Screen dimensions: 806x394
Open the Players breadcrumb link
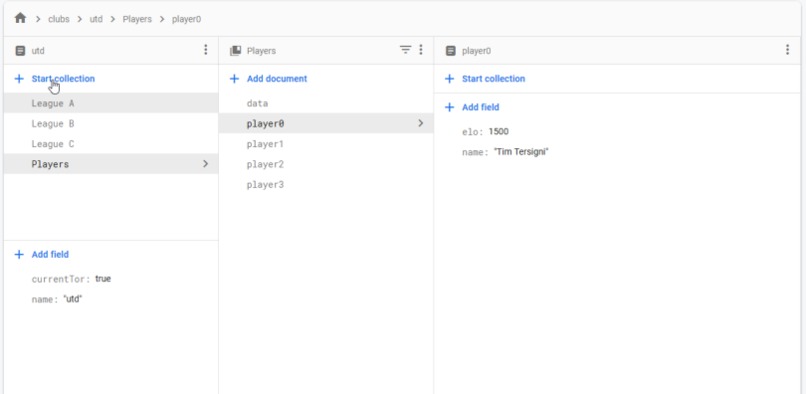click(137, 19)
